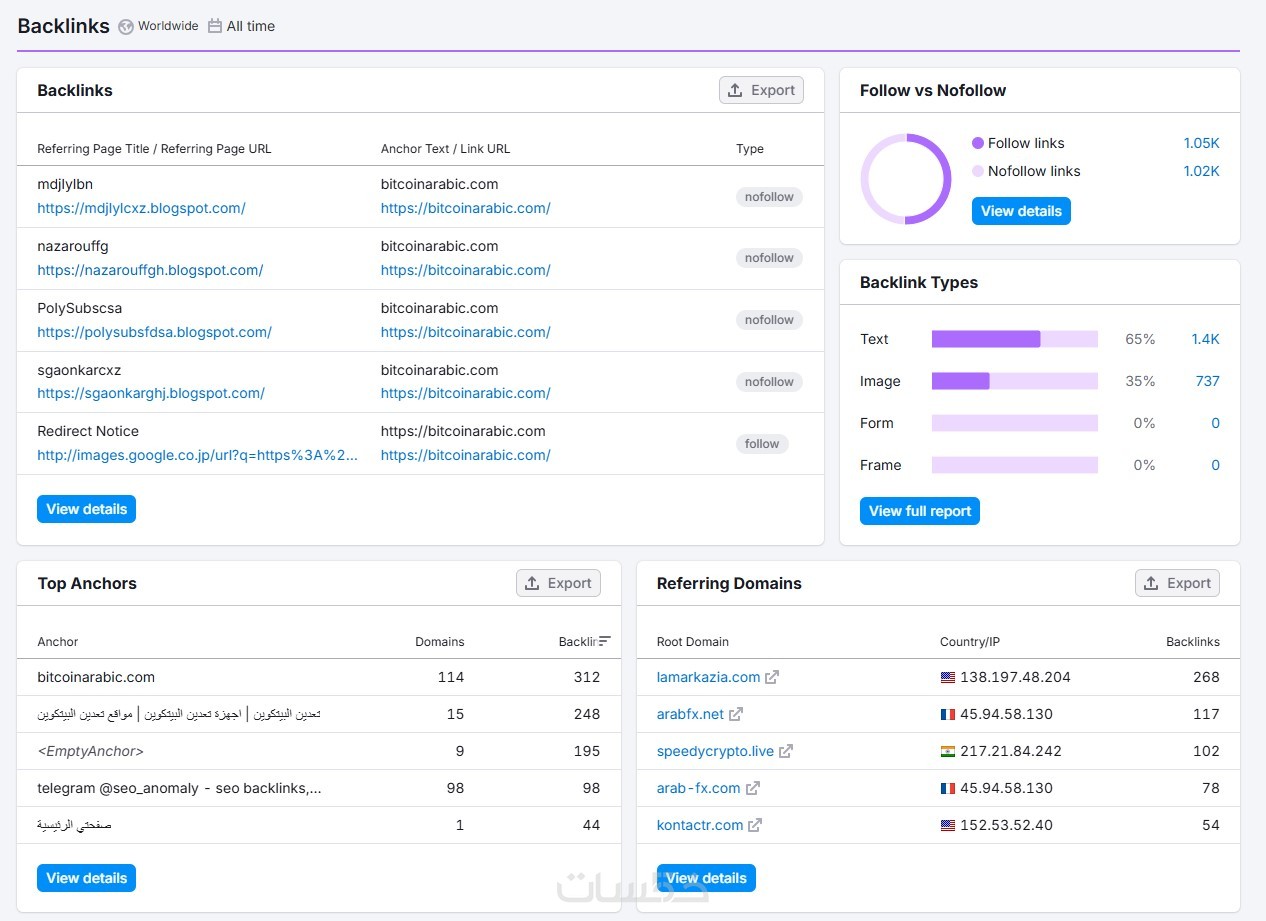Screen dimensions: 1266x921
Task: Open the Backlink Types full report
Action: [919, 511]
